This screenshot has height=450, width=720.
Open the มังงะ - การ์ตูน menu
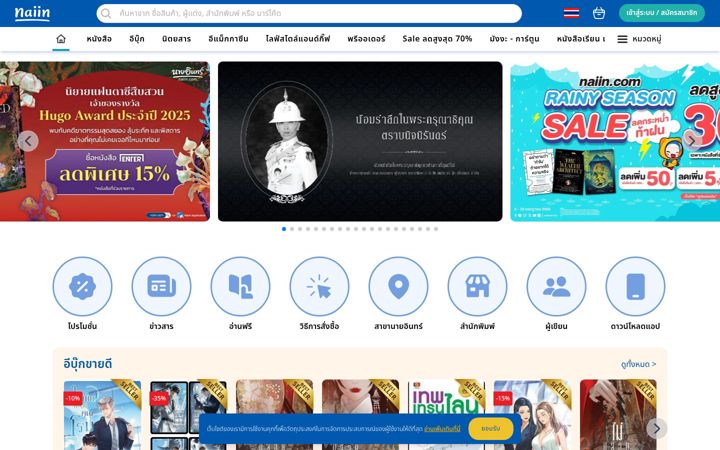(x=514, y=39)
